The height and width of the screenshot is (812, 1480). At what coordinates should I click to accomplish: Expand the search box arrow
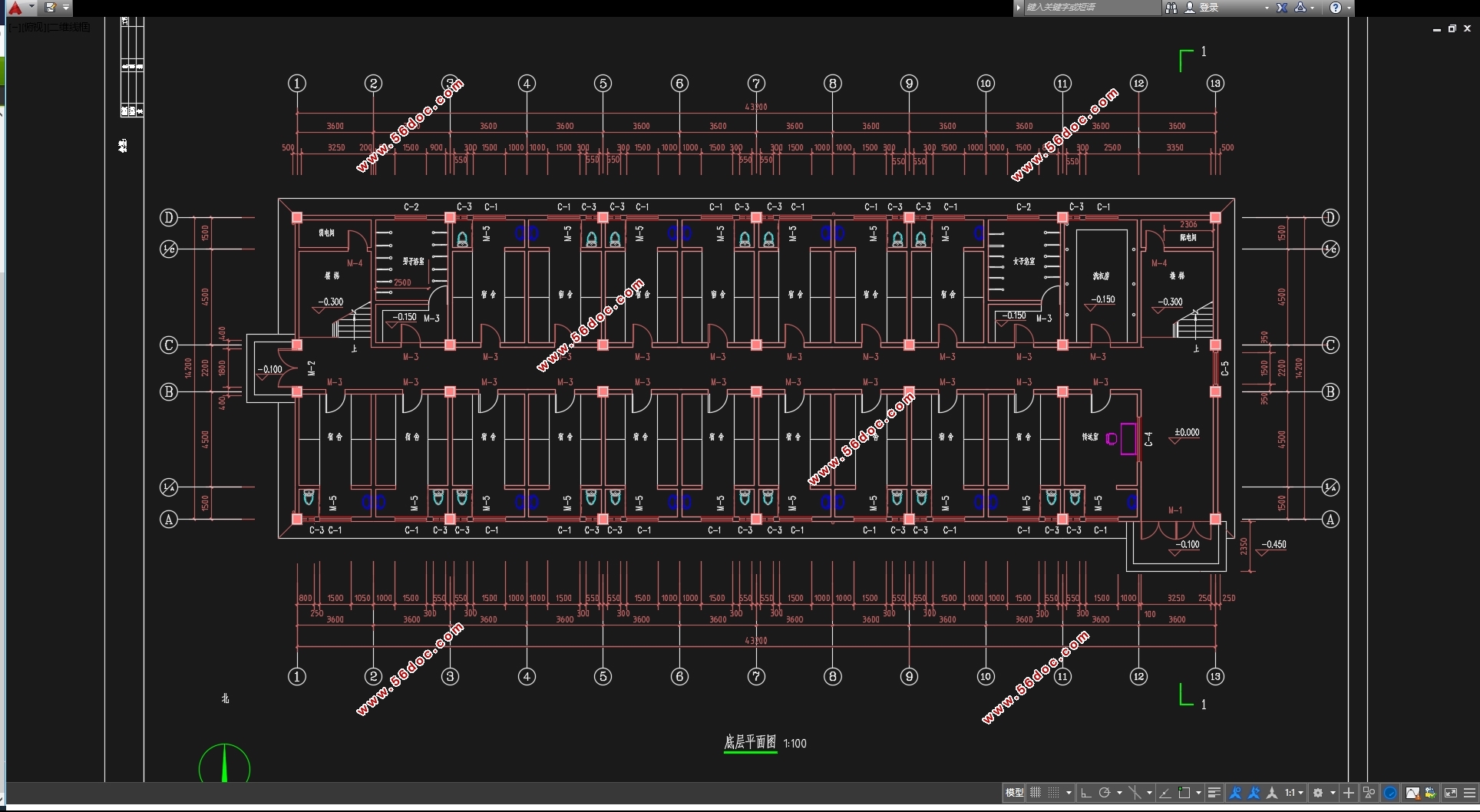click(x=1018, y=8)
